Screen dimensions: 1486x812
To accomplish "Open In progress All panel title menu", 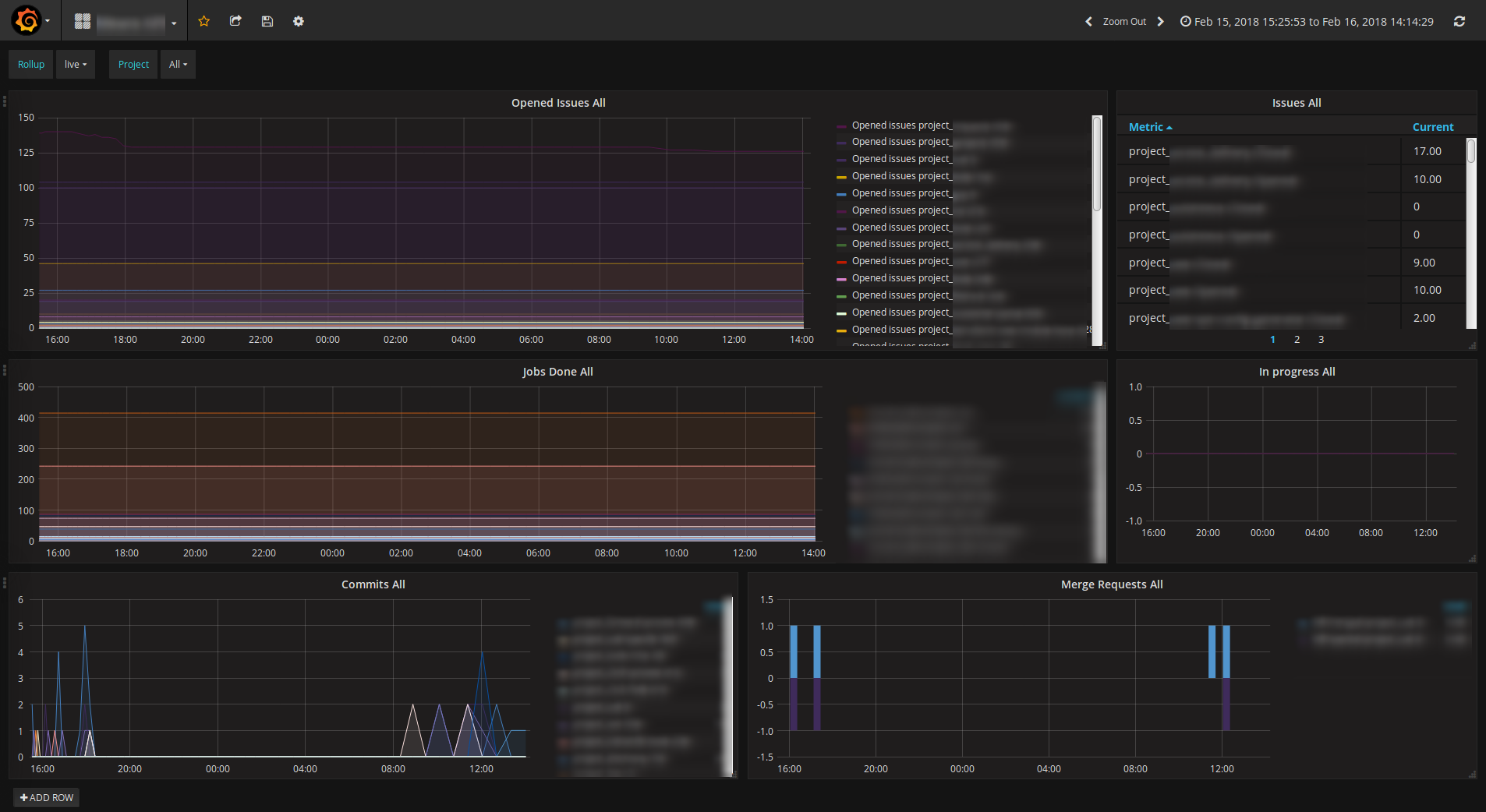I will coord(1297,372).
